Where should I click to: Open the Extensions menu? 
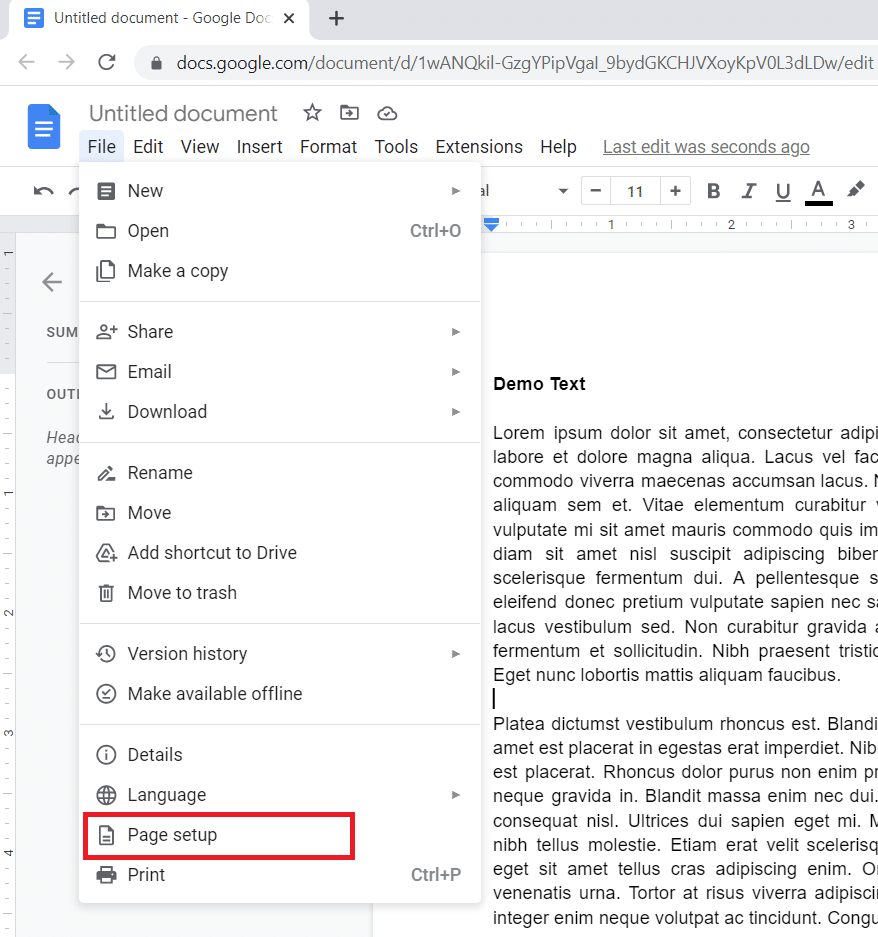479,146
